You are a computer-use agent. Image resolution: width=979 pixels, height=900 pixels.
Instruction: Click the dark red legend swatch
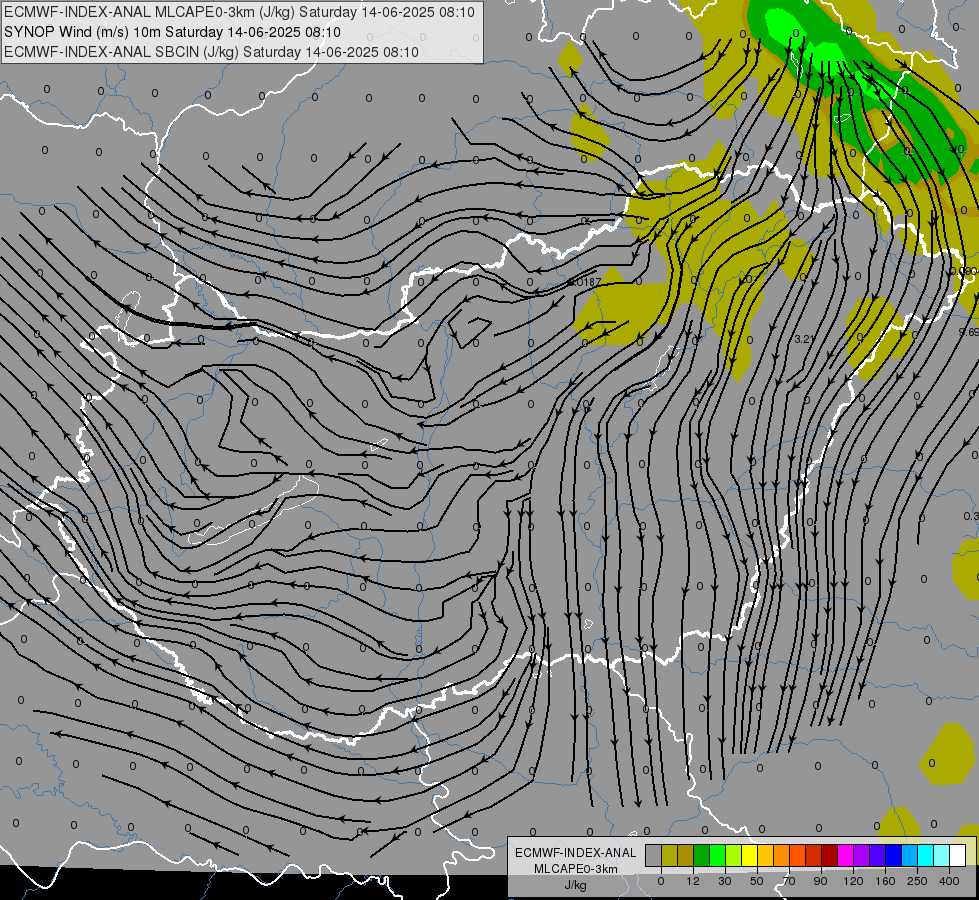(x=830, y=855)
